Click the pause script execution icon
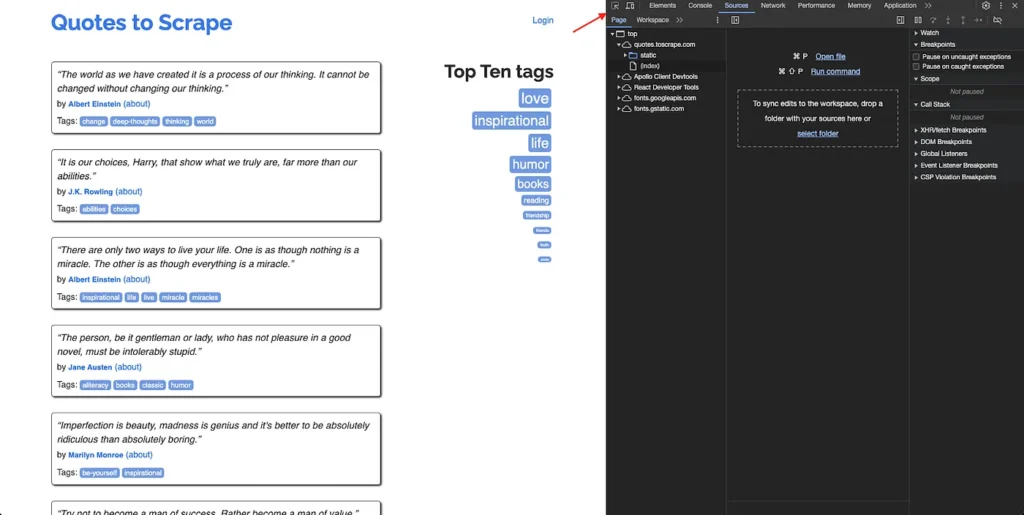This screenshot has width=1024, height=515. click(918, 20)
